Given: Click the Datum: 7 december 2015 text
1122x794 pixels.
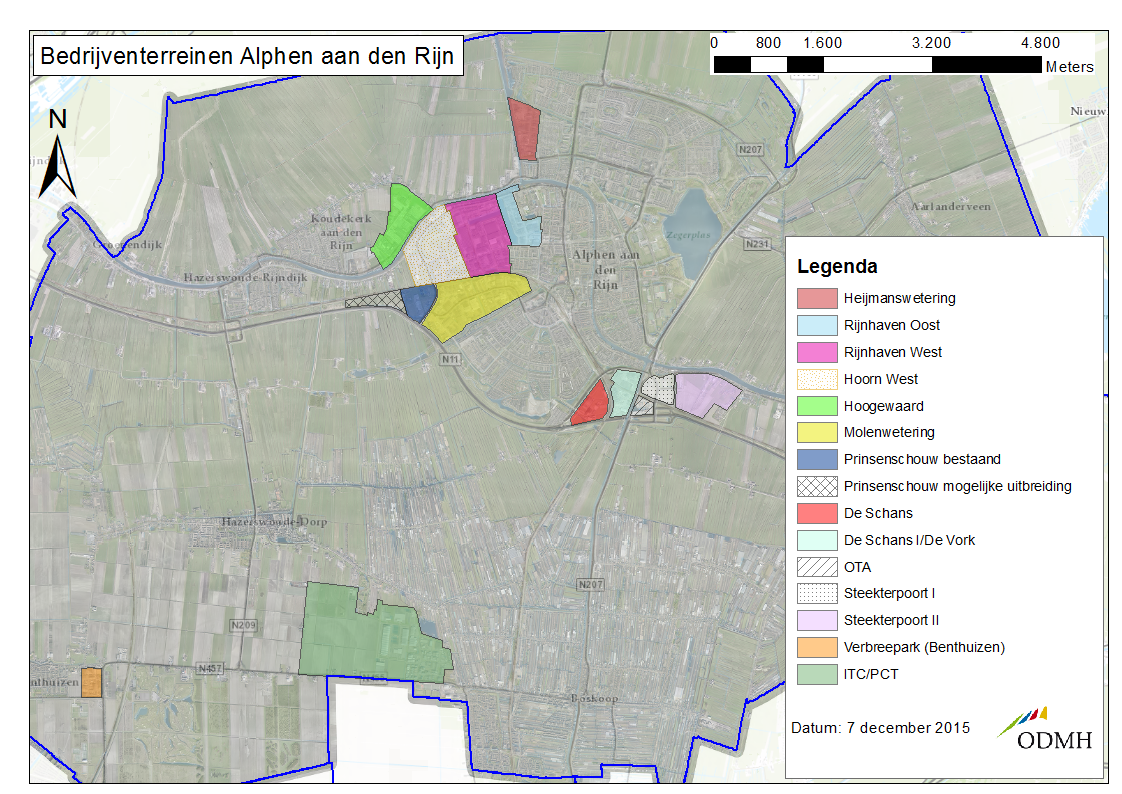Looking at the screenshot, I should click(880, 727).
